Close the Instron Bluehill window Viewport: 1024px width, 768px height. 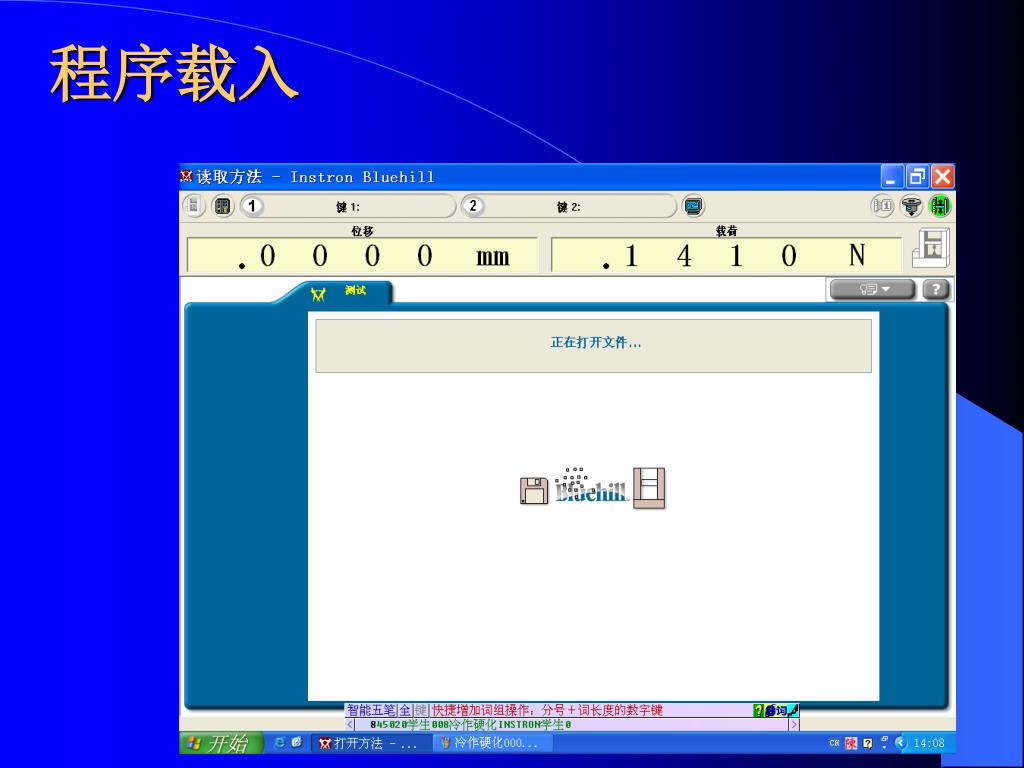pyautogui.click(x=942, y=176)
